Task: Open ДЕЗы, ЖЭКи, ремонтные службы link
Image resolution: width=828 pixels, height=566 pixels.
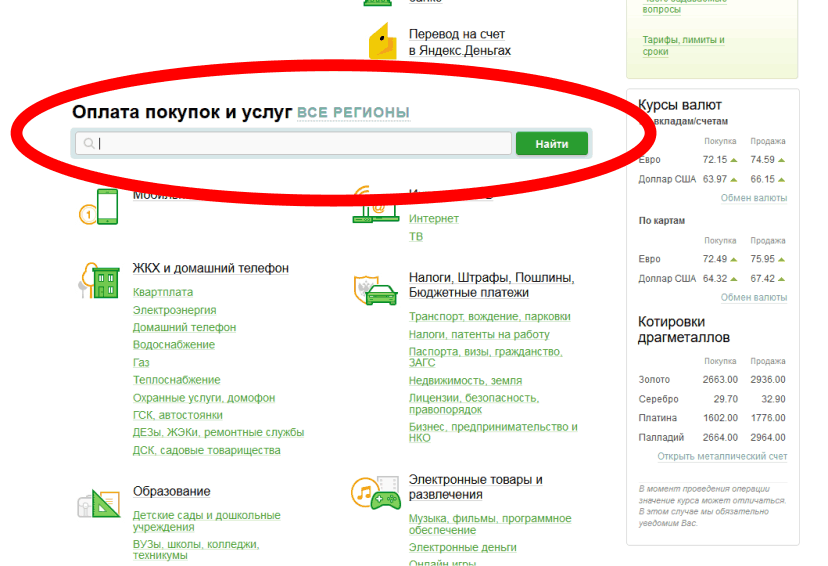Action: 218,432
